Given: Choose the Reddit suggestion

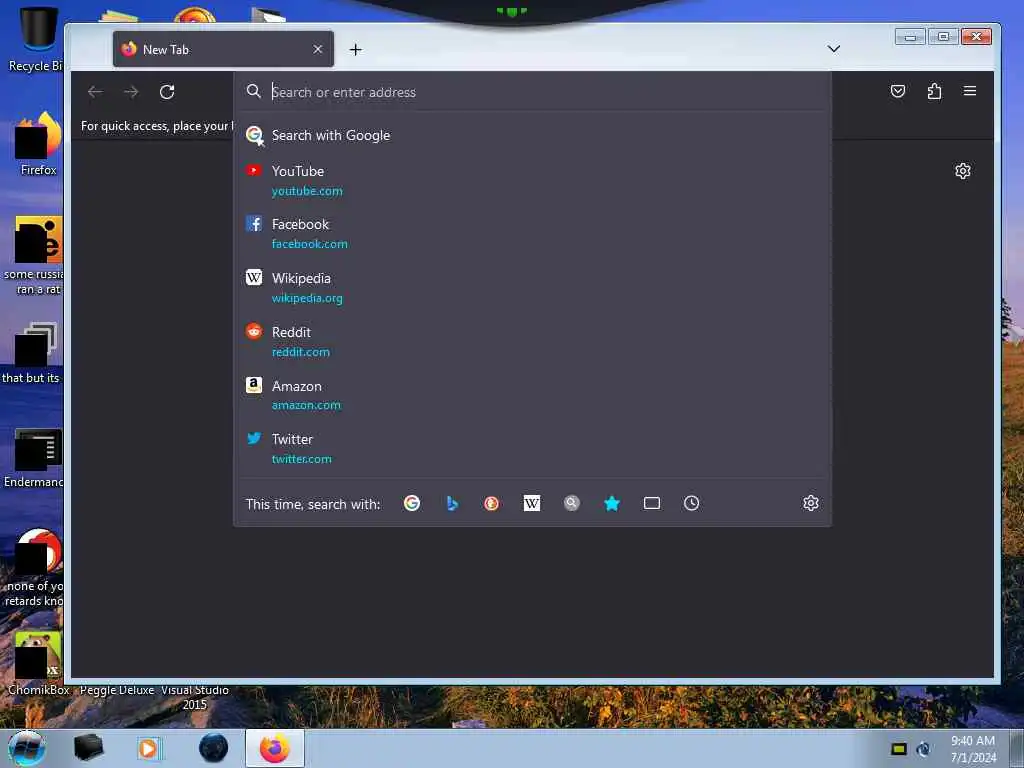Looking at the screenshot, I should click(532, 342).
